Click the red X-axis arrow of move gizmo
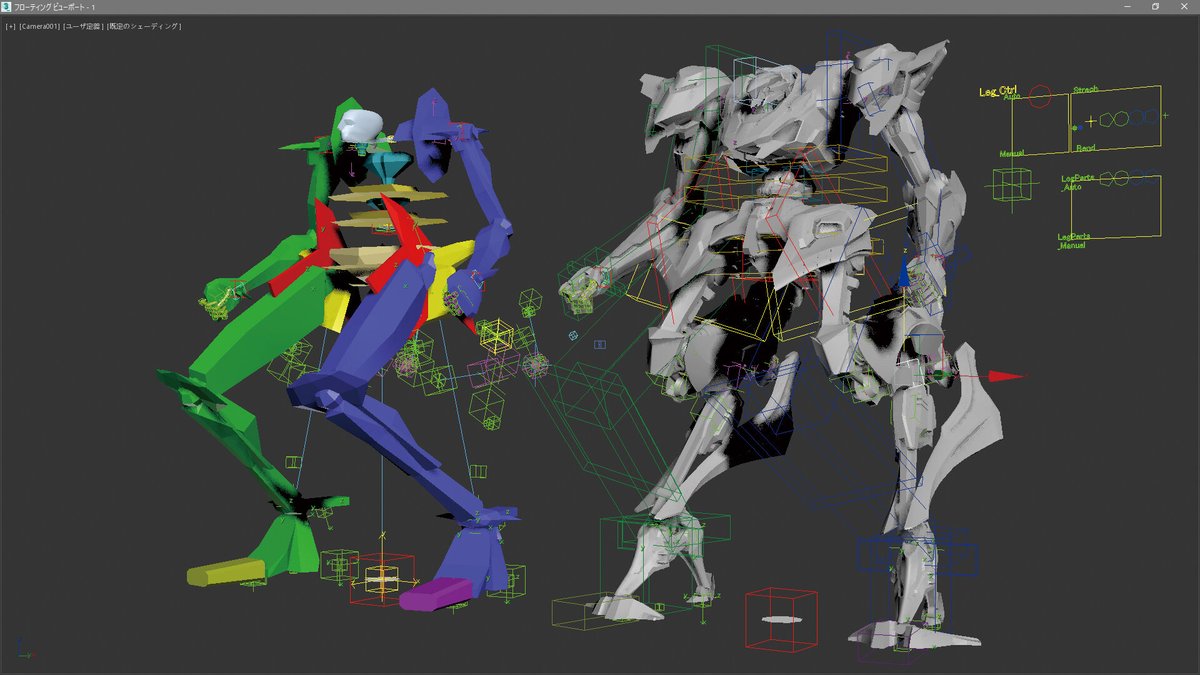 click(x=1006, y=376)
